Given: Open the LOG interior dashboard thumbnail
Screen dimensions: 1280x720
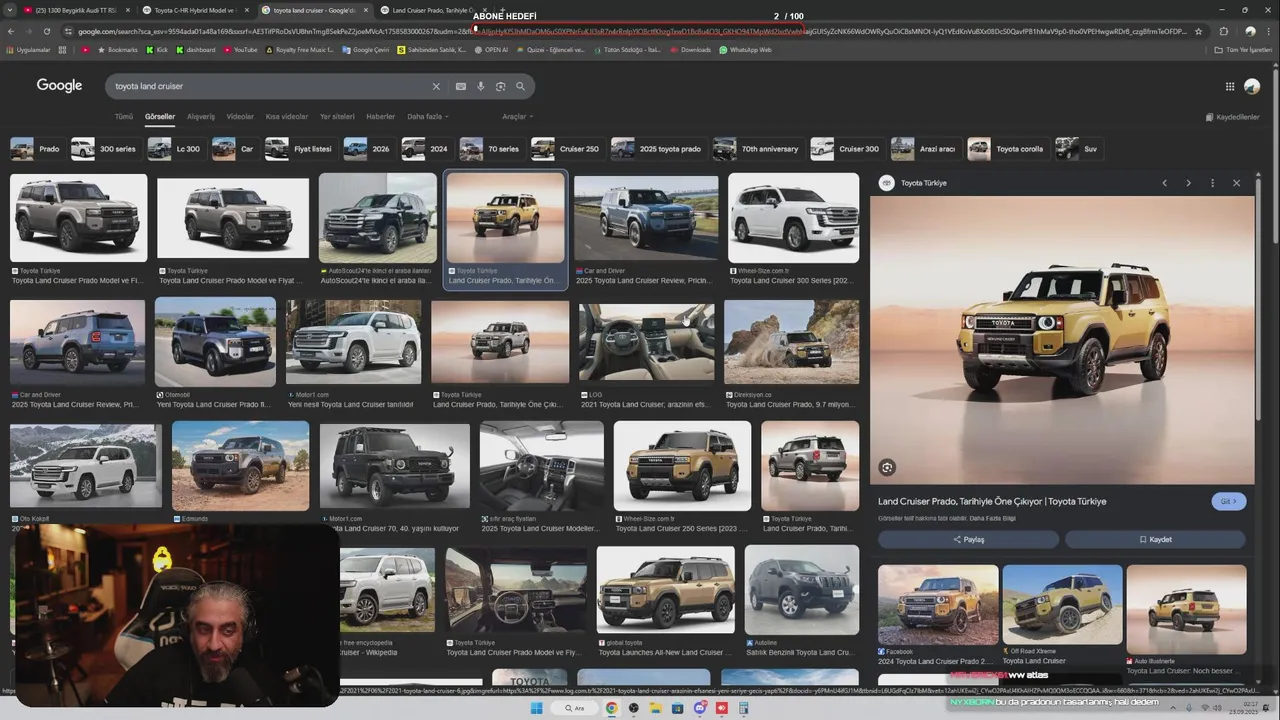Looking at the screenshot, I should (646, 343).
